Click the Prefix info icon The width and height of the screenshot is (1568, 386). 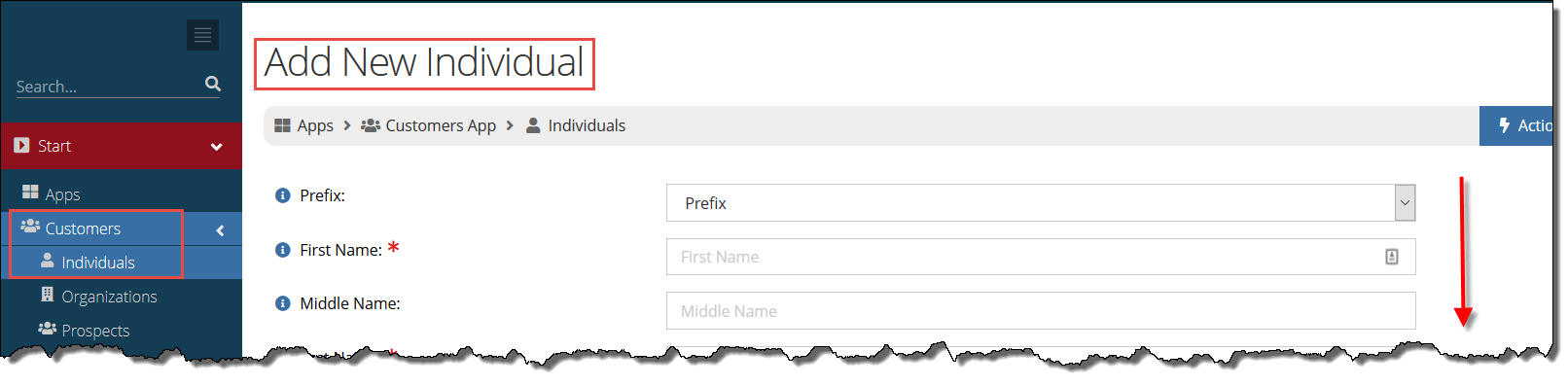click(x=283, y=195)
